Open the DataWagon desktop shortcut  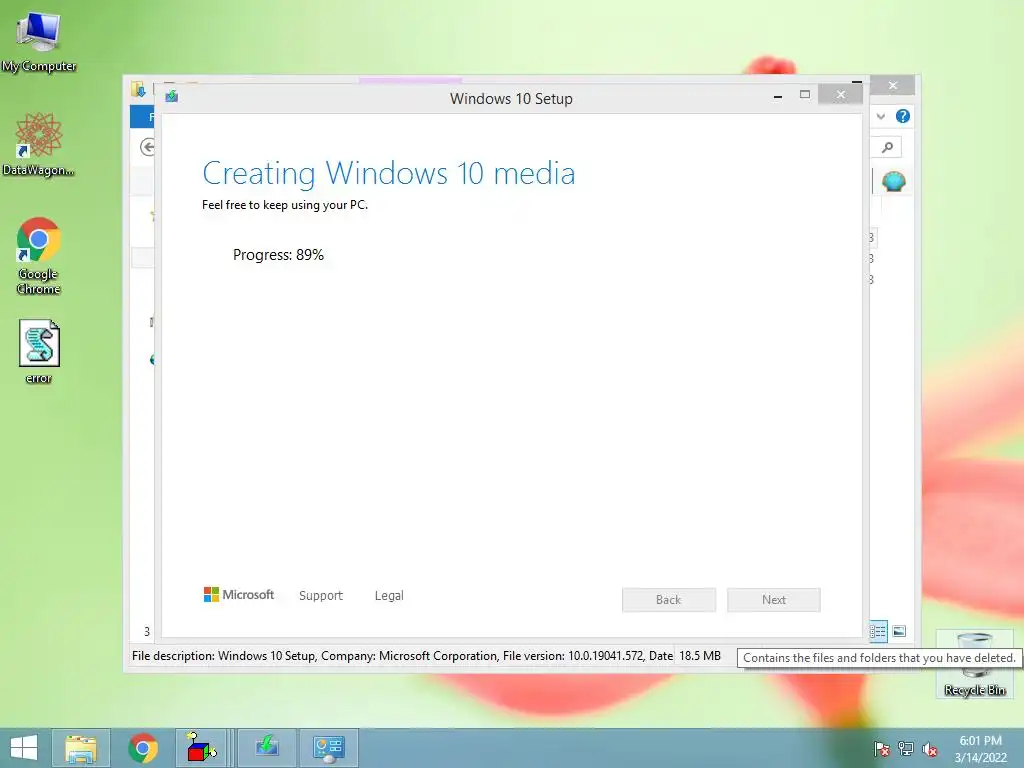coord(39,144)
